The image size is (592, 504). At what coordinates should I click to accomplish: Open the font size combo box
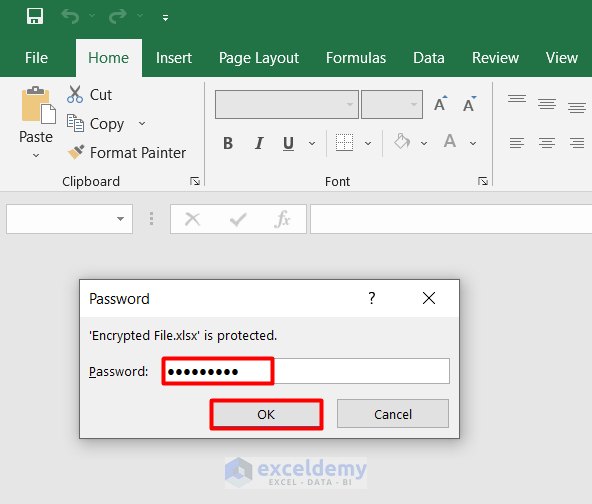click(x=392, y=104)
